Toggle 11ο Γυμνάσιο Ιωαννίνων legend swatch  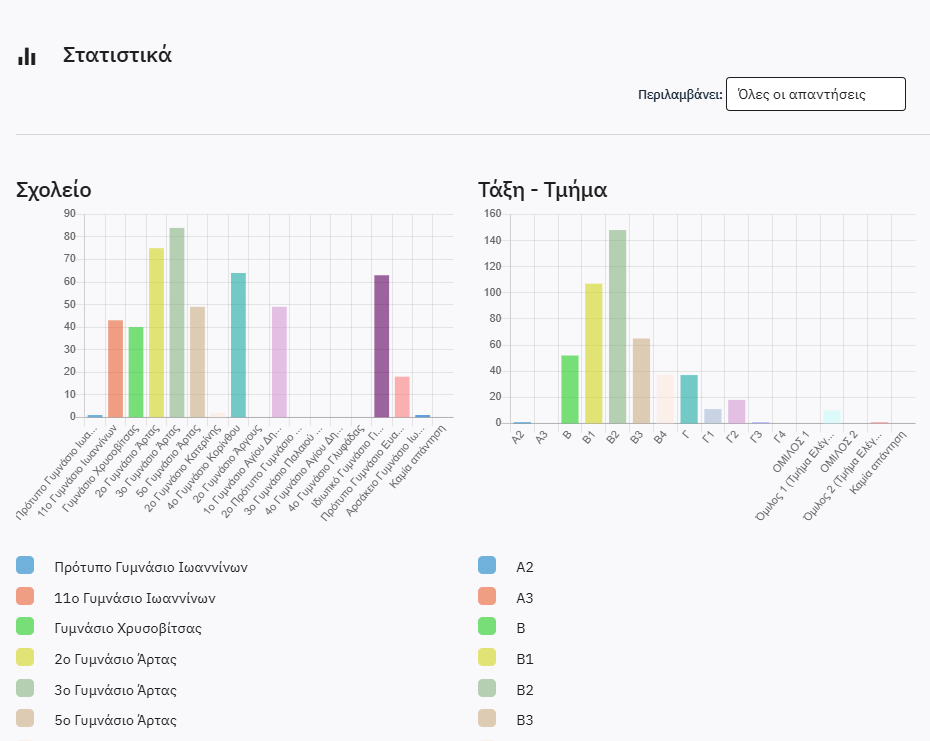pos(25,596)
